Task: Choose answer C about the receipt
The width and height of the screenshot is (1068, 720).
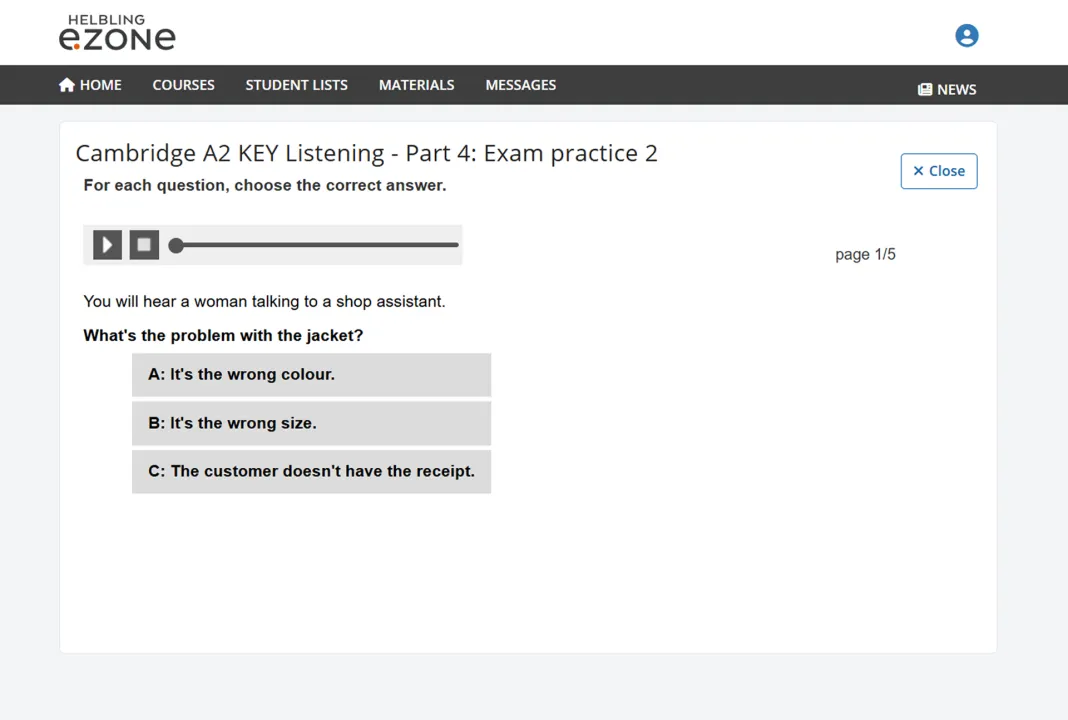Action: point(311,471)
